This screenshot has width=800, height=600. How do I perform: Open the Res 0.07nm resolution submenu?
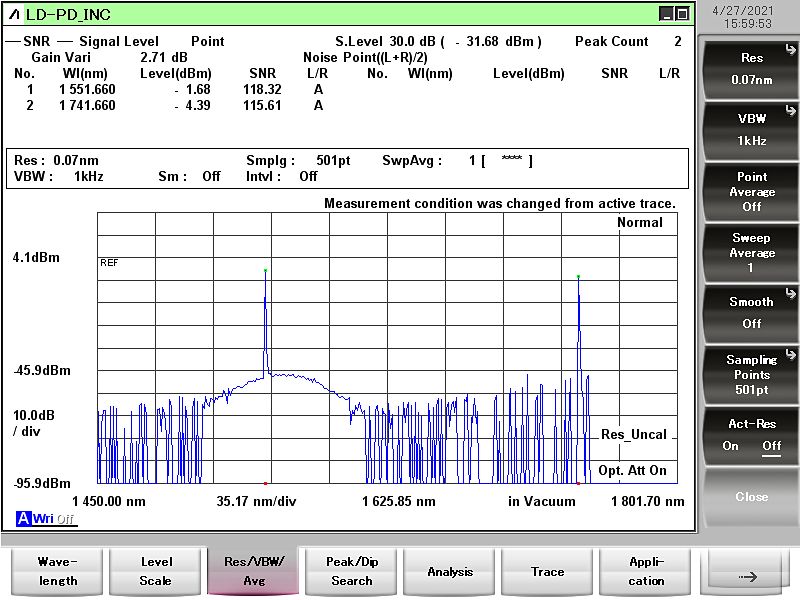751,68
